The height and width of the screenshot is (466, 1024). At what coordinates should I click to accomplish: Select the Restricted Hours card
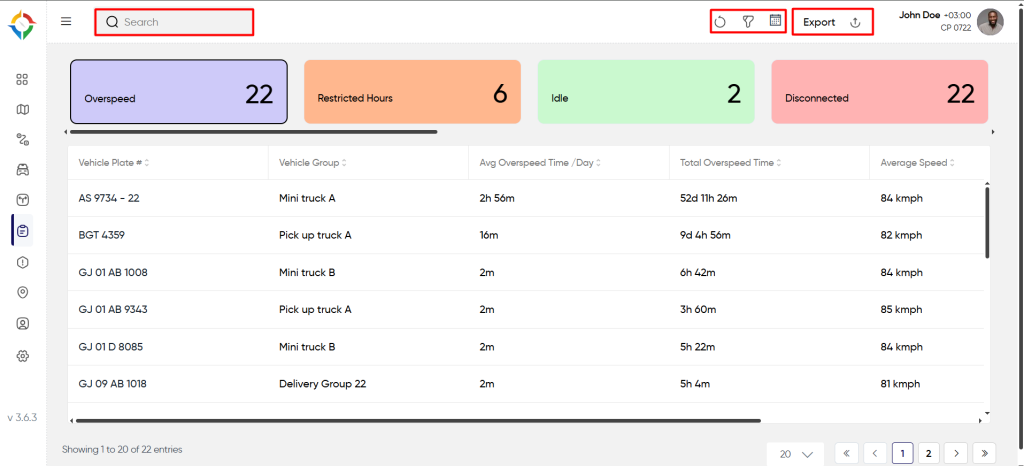412,91
